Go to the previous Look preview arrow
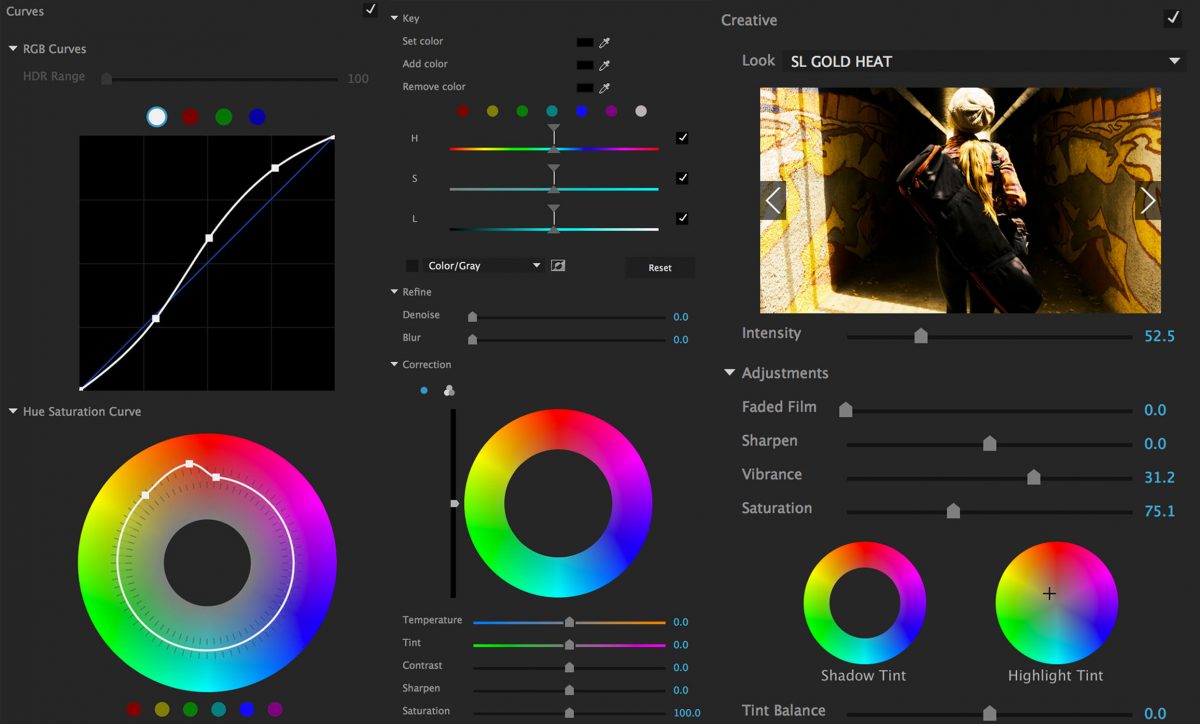 [x=773, y=201]
